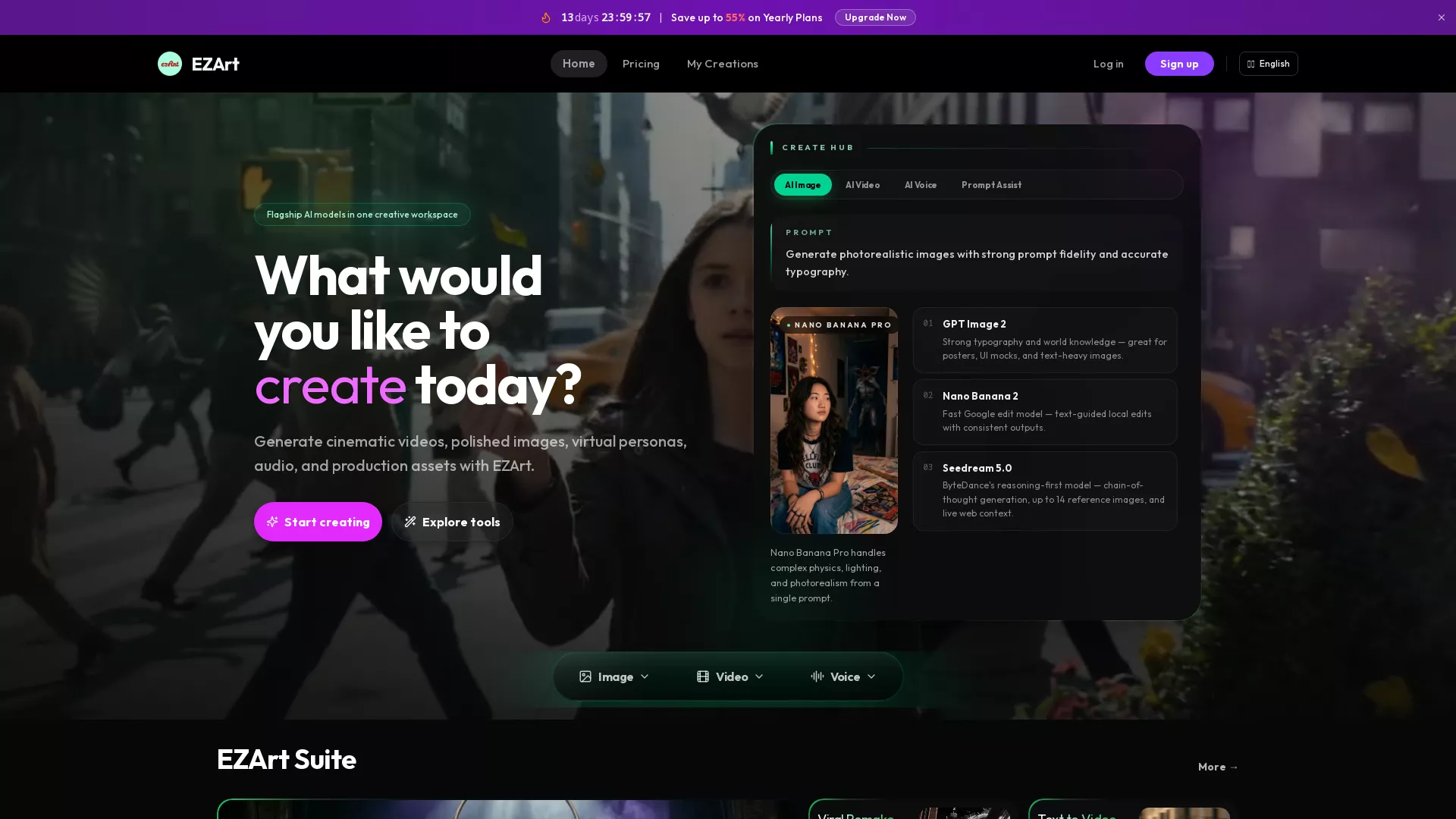Click Explore tools button
The height and width of the screenshot is (819, 1456).
click(x=452, y=522)
